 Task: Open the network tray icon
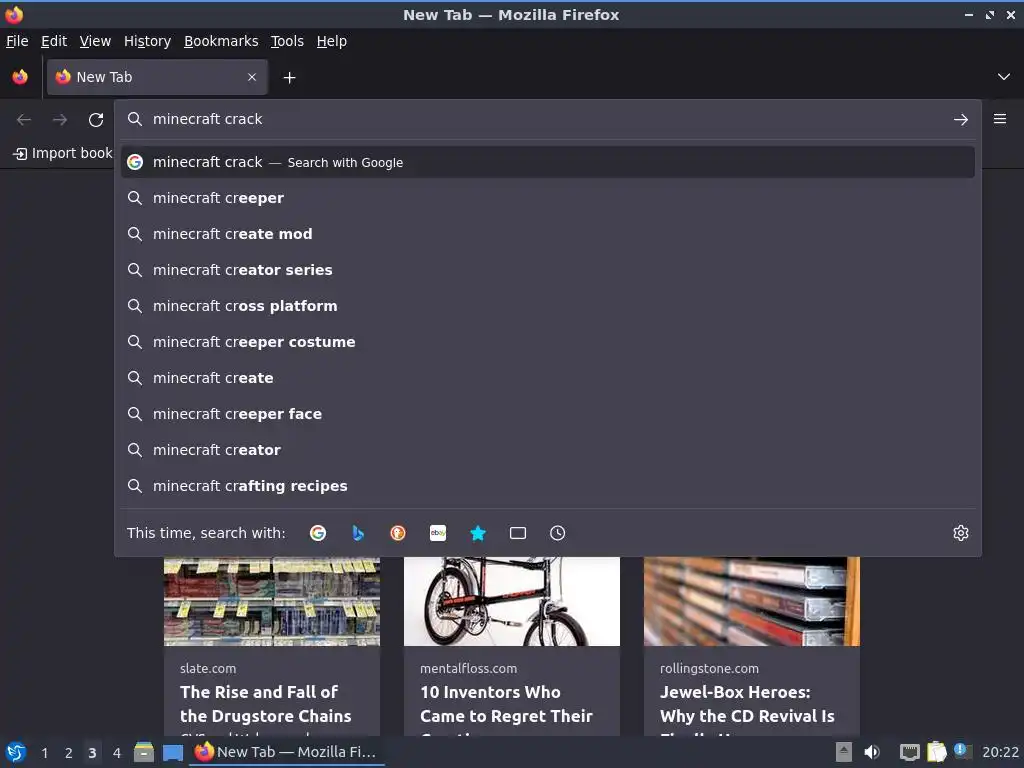909,752
